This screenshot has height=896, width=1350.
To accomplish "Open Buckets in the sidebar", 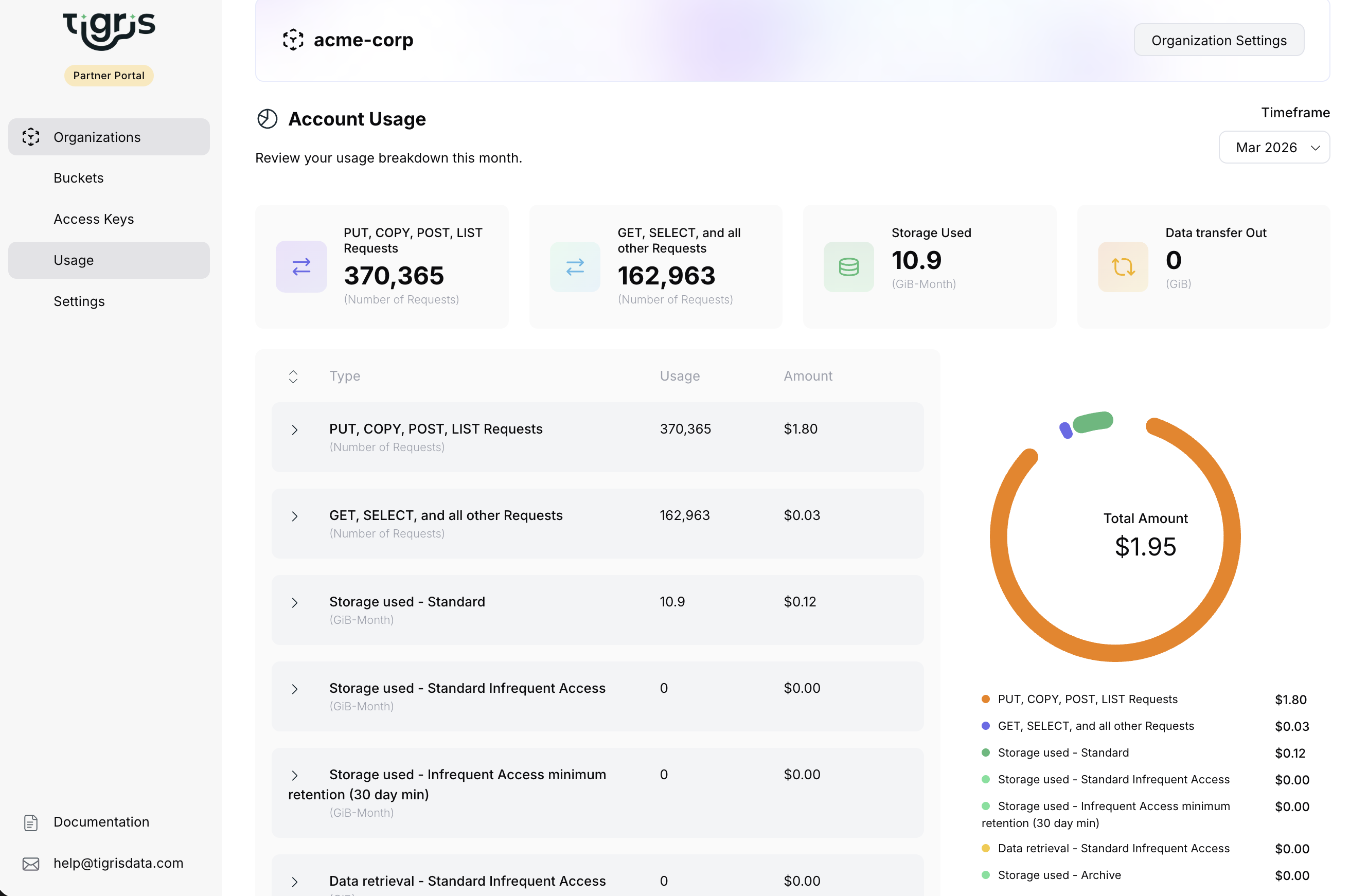I will (x=79, y=178).
